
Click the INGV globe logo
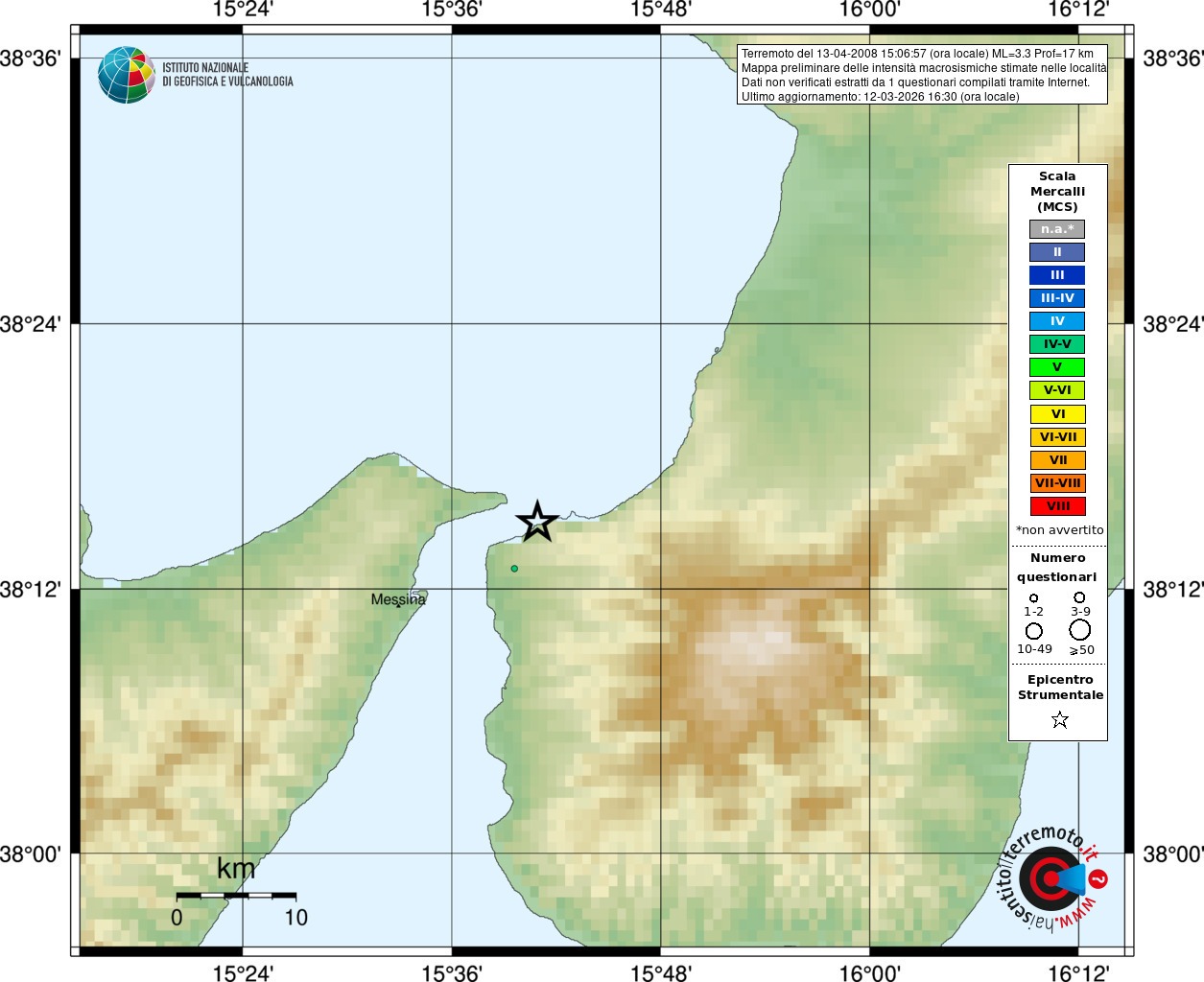coord(127,75)
